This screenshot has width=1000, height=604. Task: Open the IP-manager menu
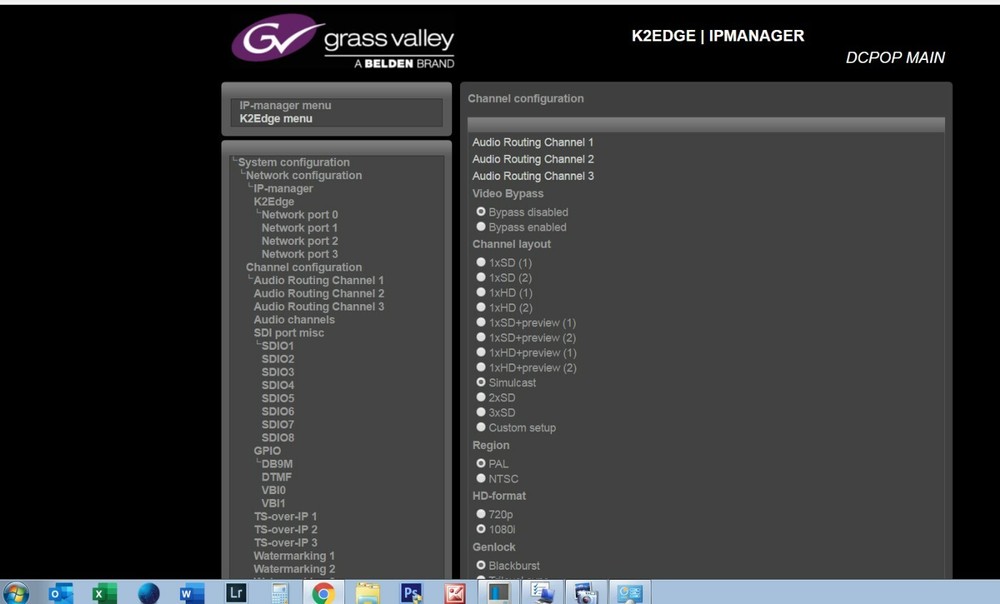click(x=283, y=104)
